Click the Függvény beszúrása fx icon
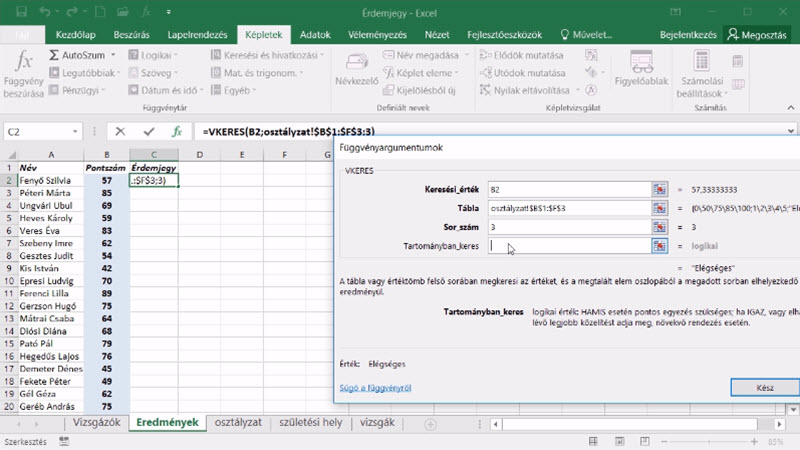 [x=23, y=61]
